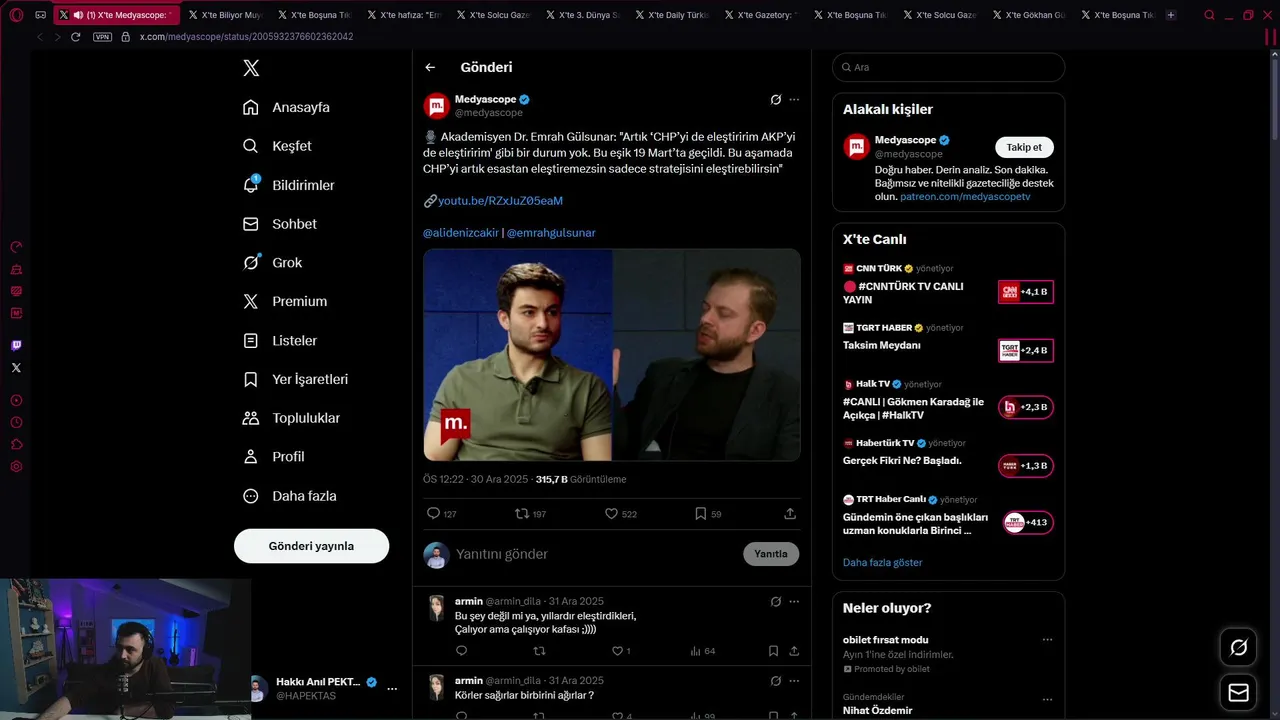The height and width of the screenshot is (720, 1280).
Task: Switch to X'te Daily Türkiç tab
Action: (x=672, y=15)
